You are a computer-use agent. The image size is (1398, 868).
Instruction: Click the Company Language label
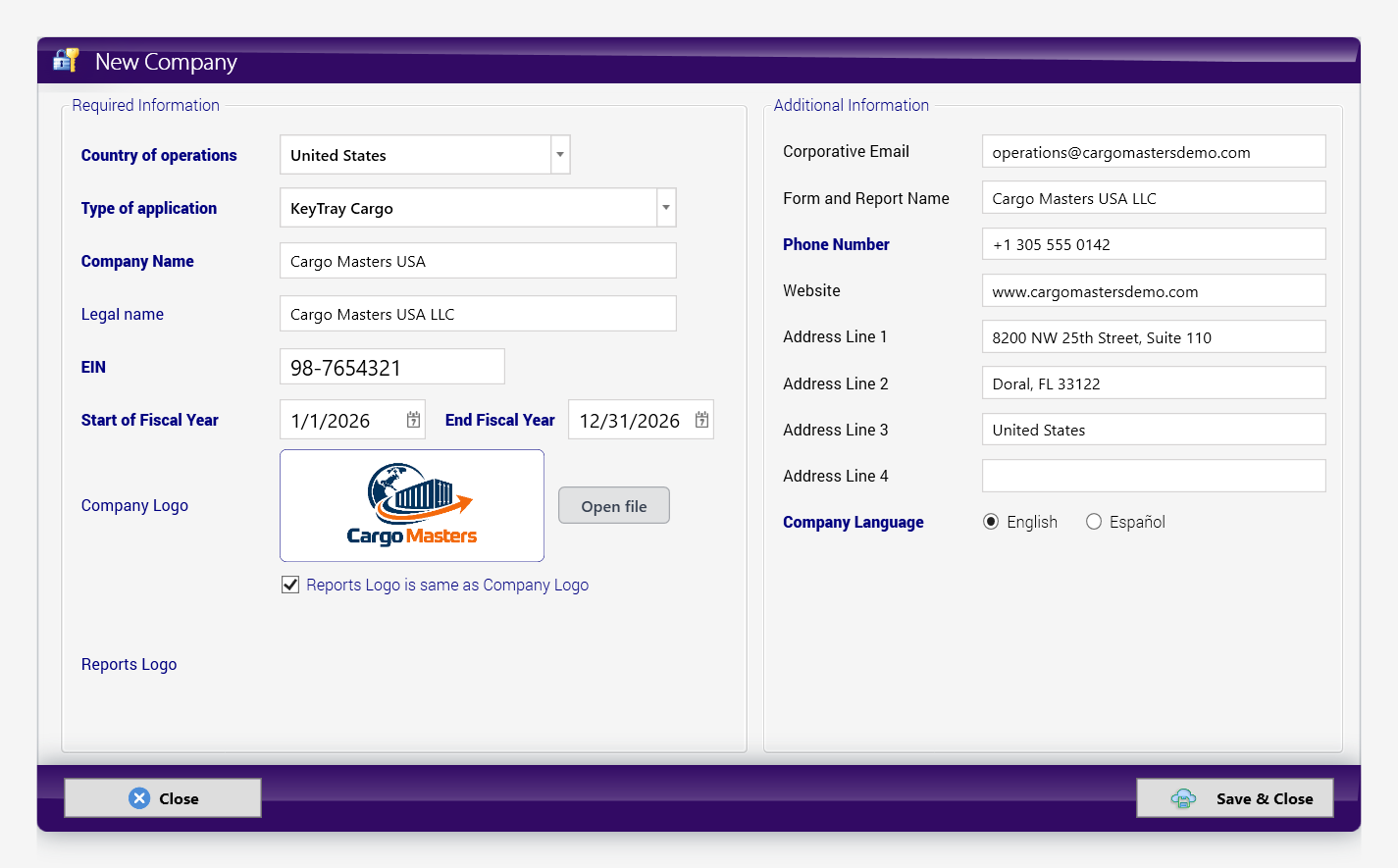[854, 522]
